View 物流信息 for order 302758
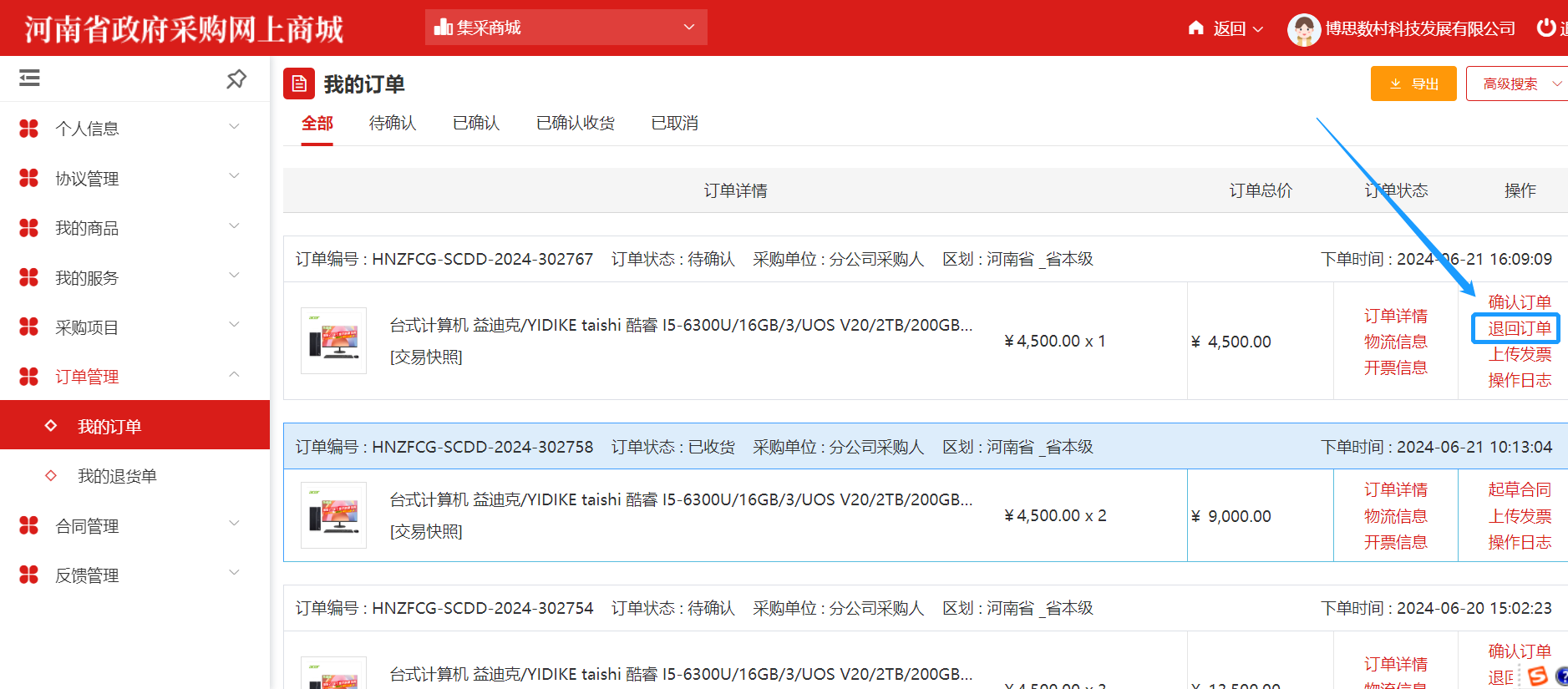Image resolution: width=1568 pixels, height=689 pixels. pyautogui.click(x=1396, y=516)
